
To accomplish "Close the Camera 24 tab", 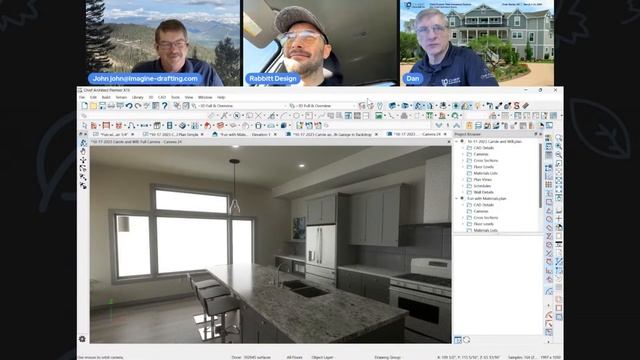I will click(445, 134).
